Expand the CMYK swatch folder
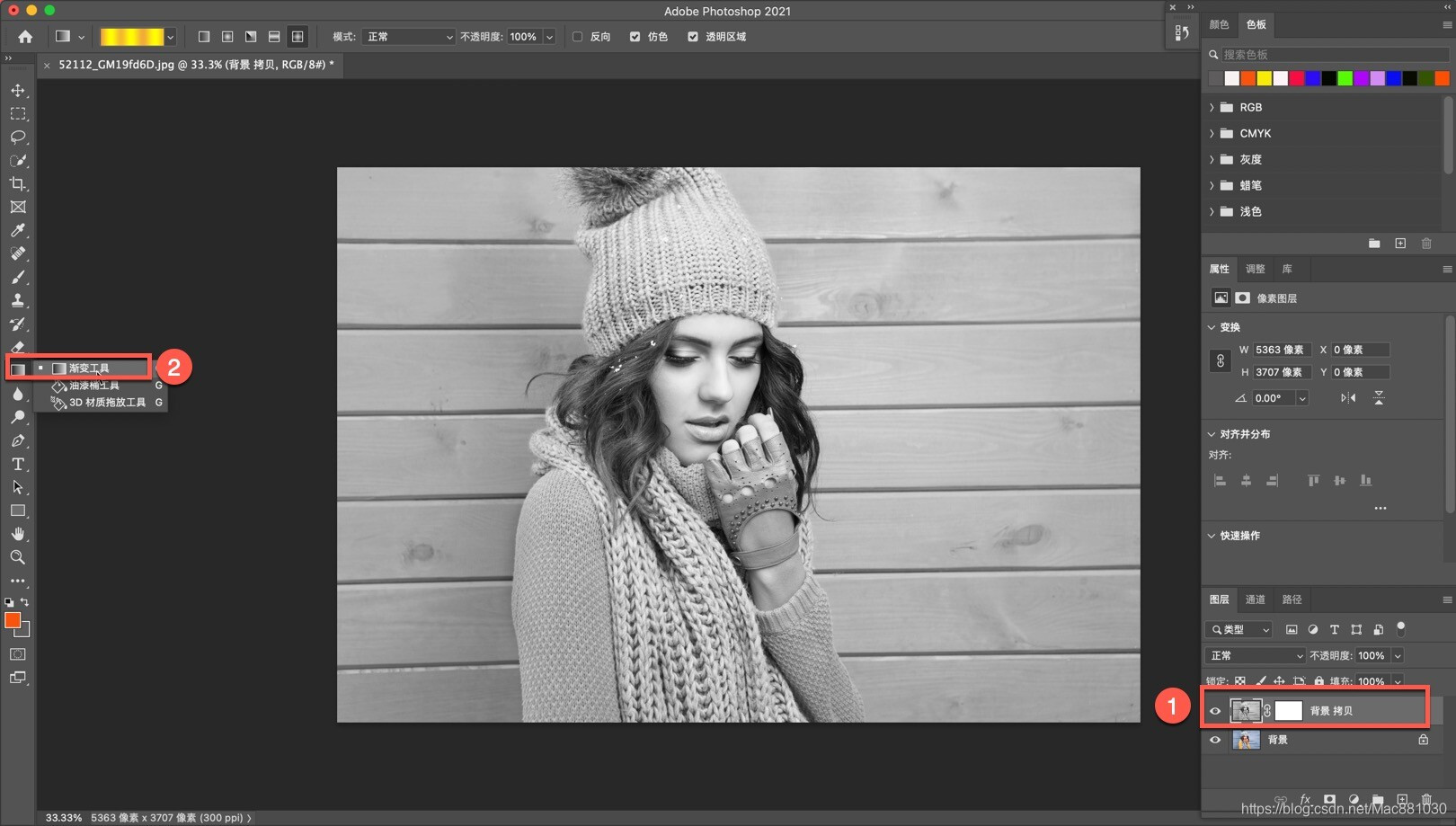 coord(1212,133)
